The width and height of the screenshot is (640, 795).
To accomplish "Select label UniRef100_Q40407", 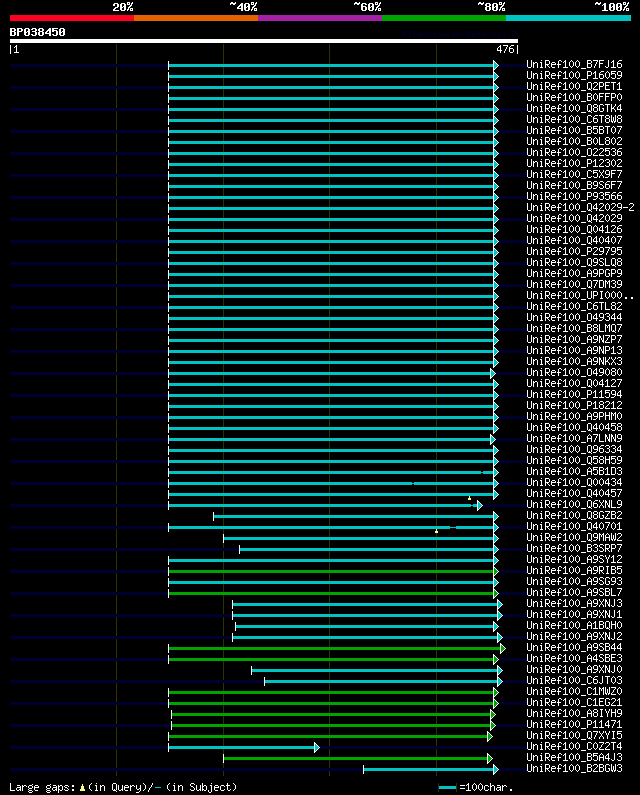I will pyautogui.click(x=574, y=240).
